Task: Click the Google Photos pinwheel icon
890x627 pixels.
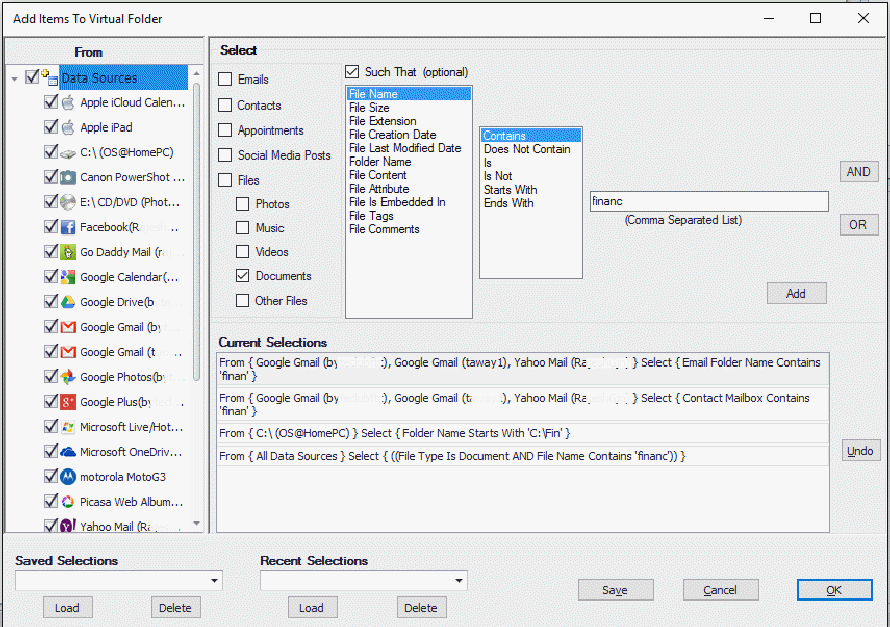Action: coord(68,377)
